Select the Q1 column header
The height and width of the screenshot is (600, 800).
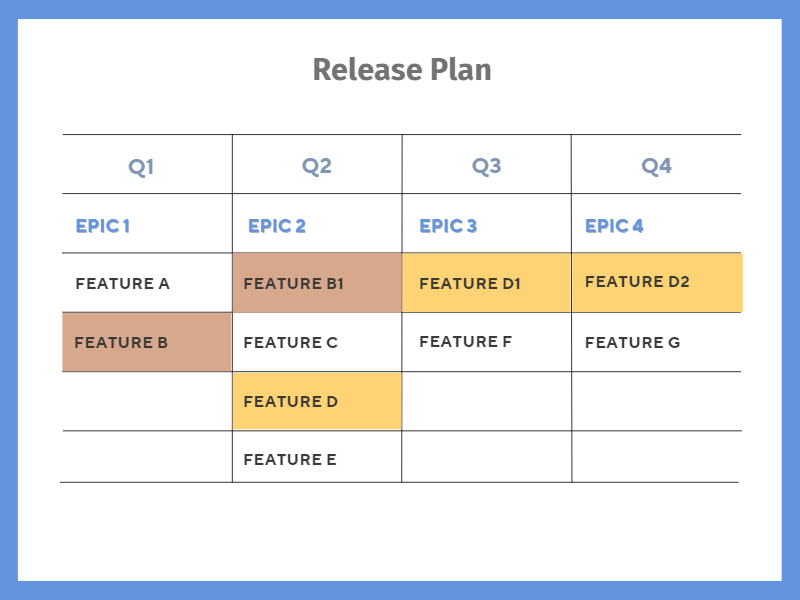[141, 166]
